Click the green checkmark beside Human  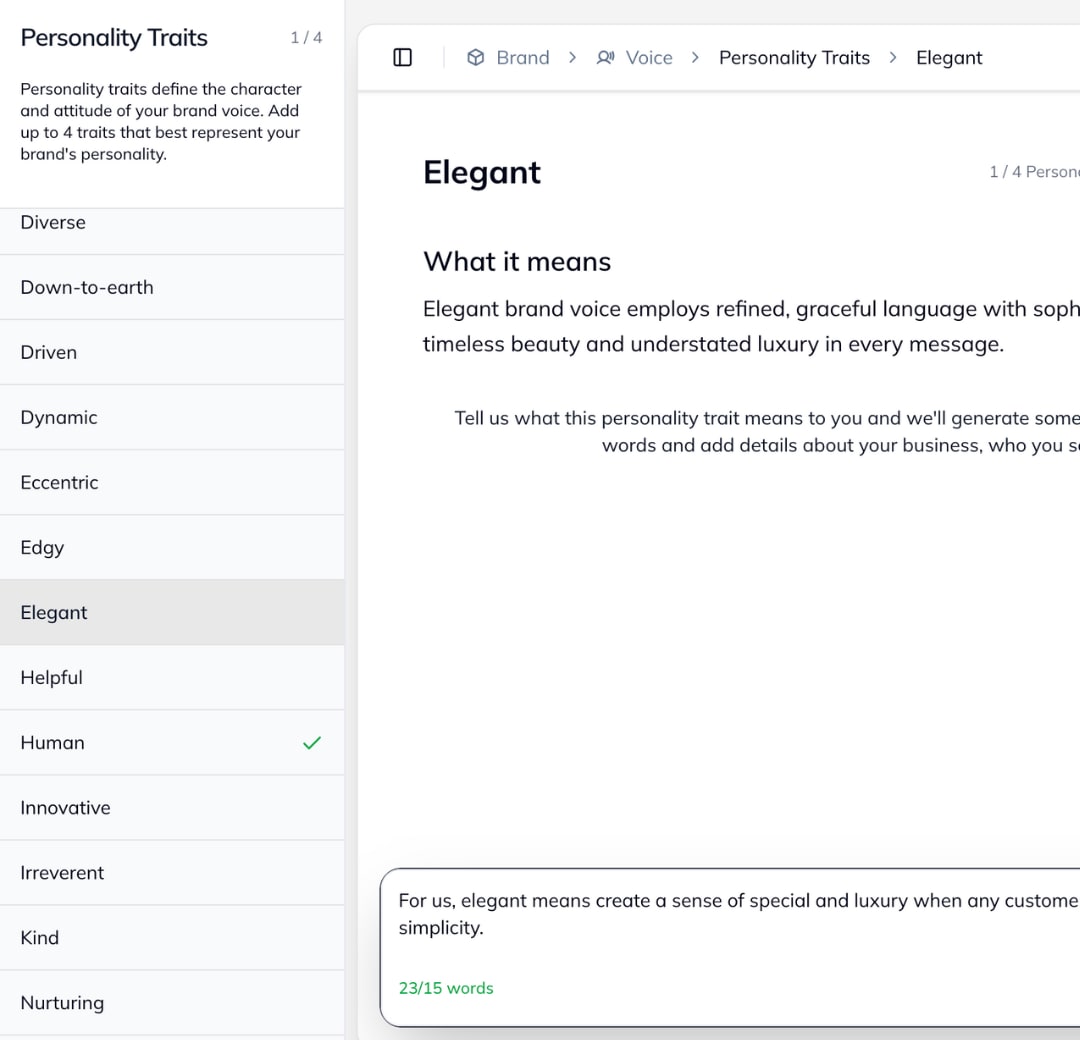pos(312,743)
